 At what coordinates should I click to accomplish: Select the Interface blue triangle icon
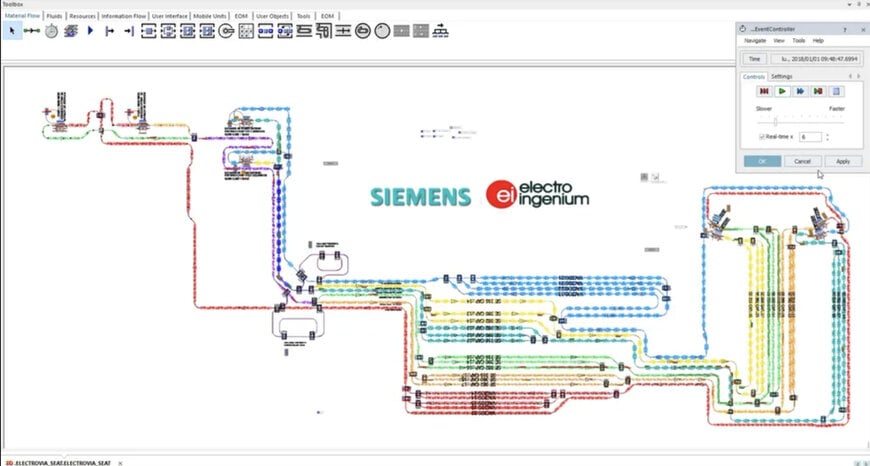90,31
